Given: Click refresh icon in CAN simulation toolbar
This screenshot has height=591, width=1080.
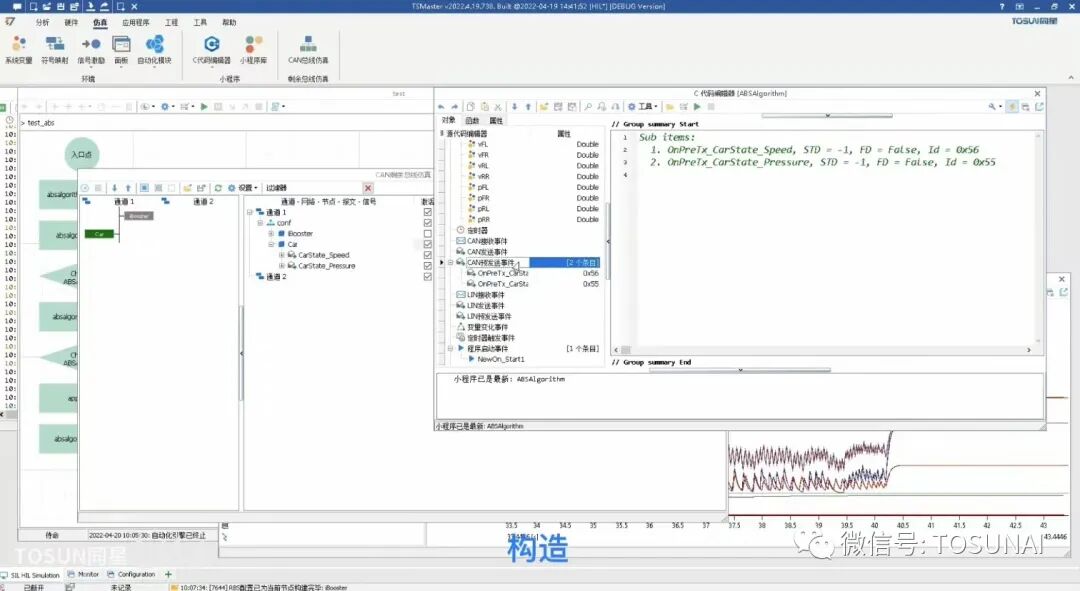Looking at the screenshot, I should click(x=218, y=188).
